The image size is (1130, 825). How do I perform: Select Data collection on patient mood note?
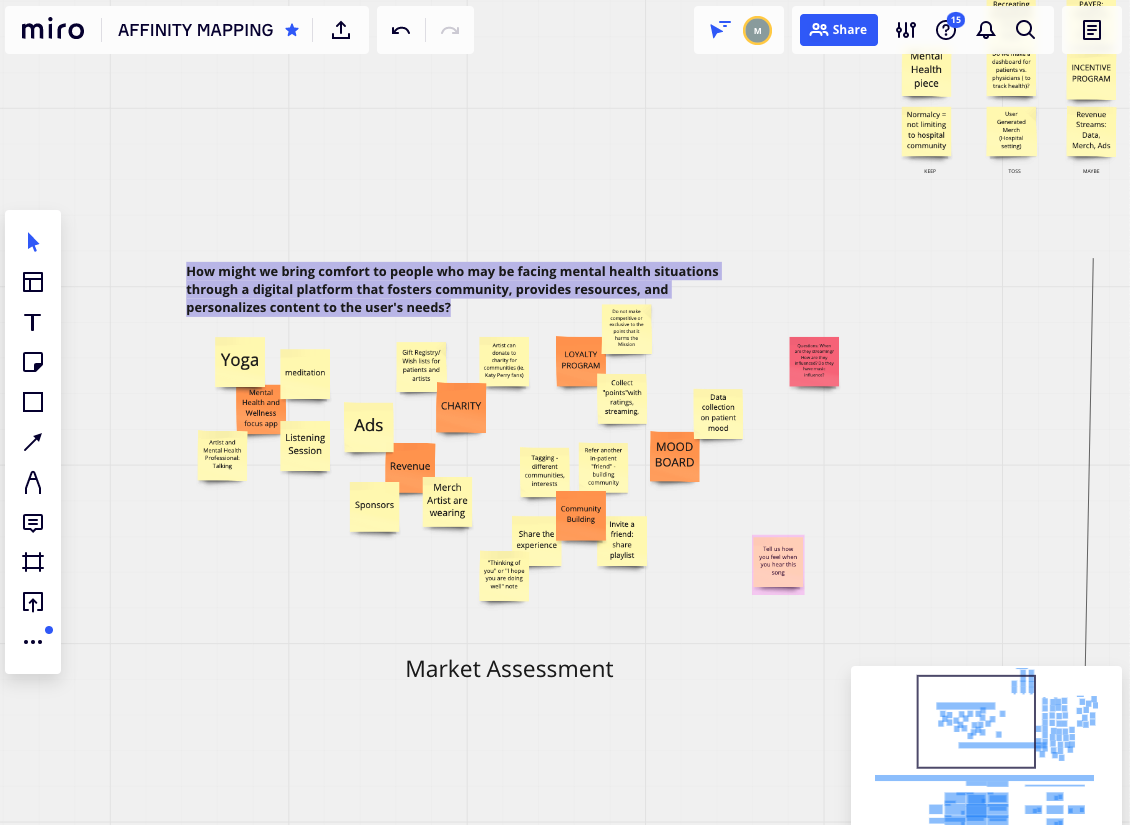pyautogui.click(x=718, y=414)
